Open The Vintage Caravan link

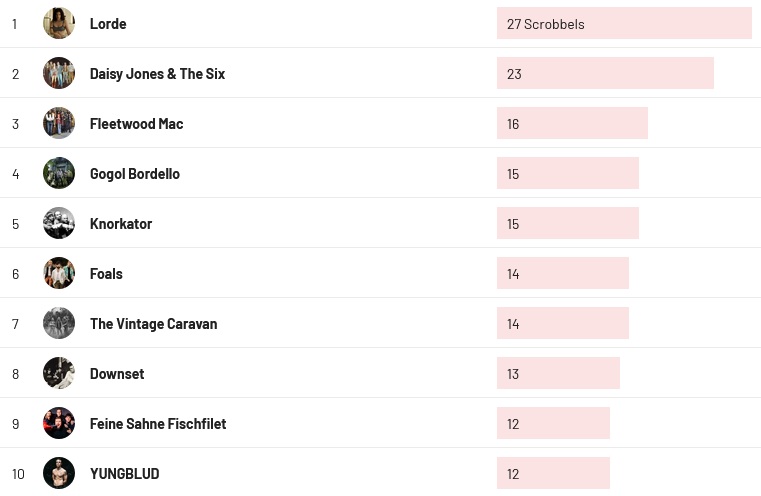coord(153,323)
